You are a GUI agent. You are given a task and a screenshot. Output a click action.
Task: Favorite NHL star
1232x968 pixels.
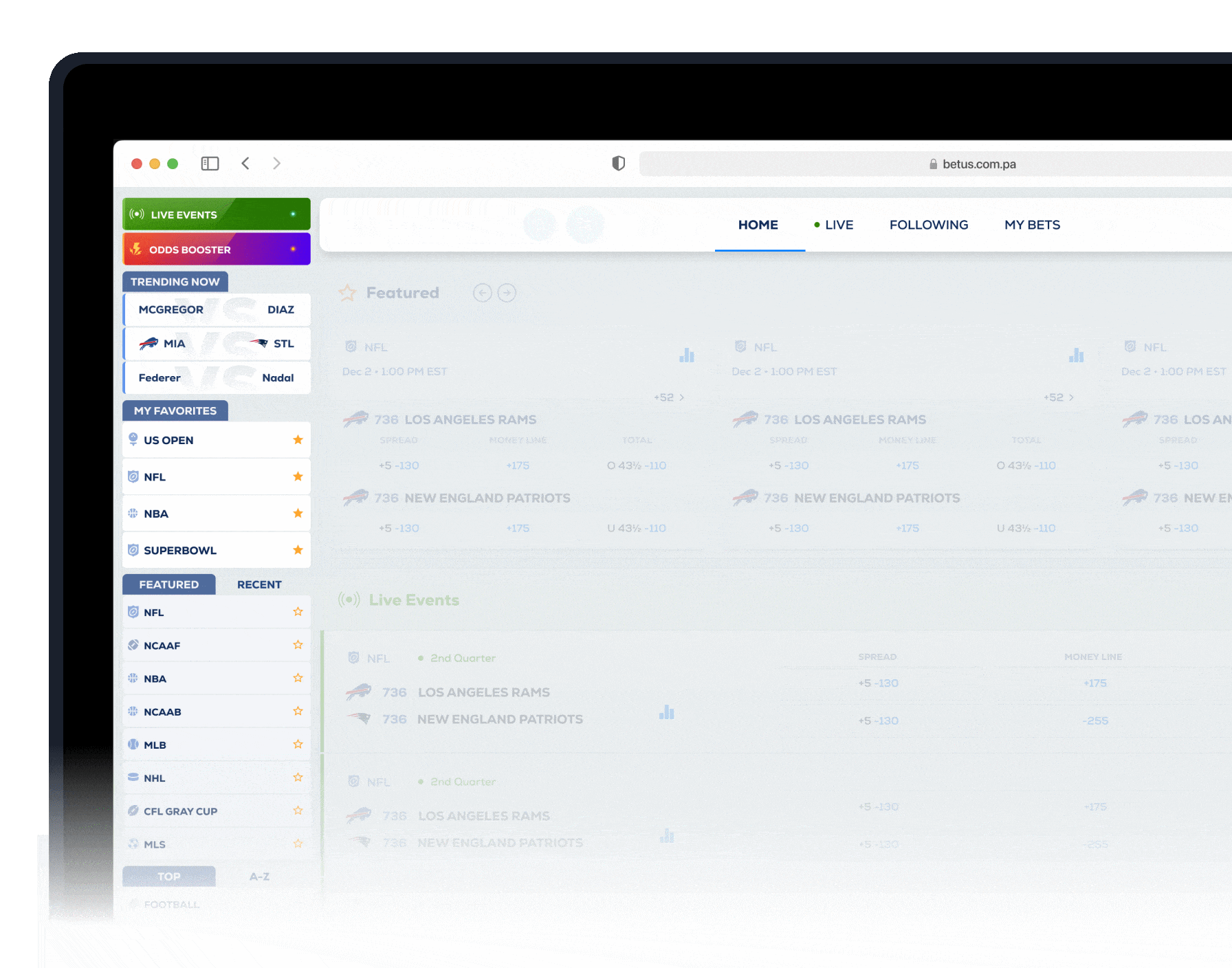pyautogui.click(x=298, y=778)
